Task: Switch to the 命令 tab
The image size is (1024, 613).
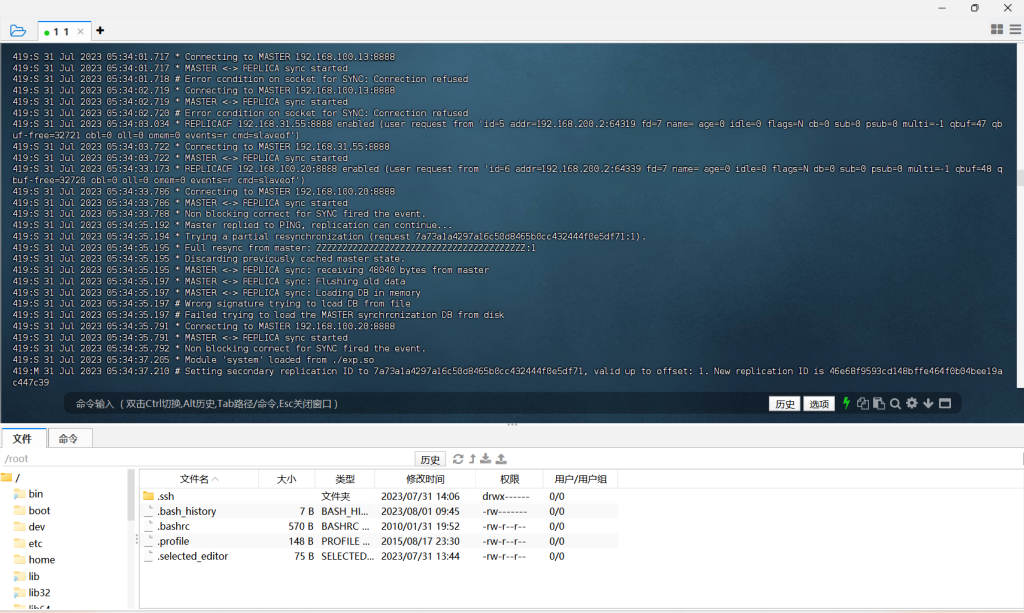Action: tap(68, 438)
